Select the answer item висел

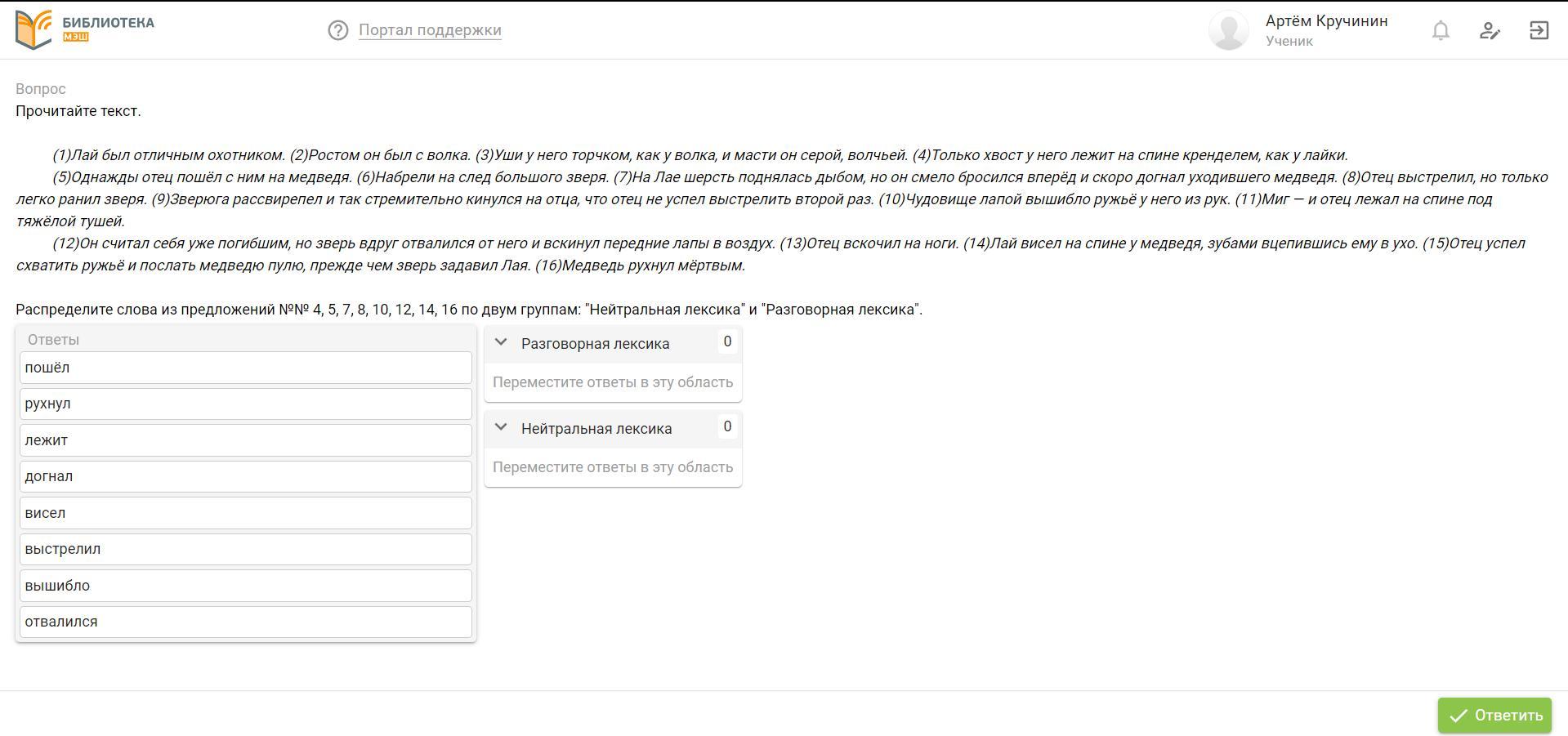[246, 513]
